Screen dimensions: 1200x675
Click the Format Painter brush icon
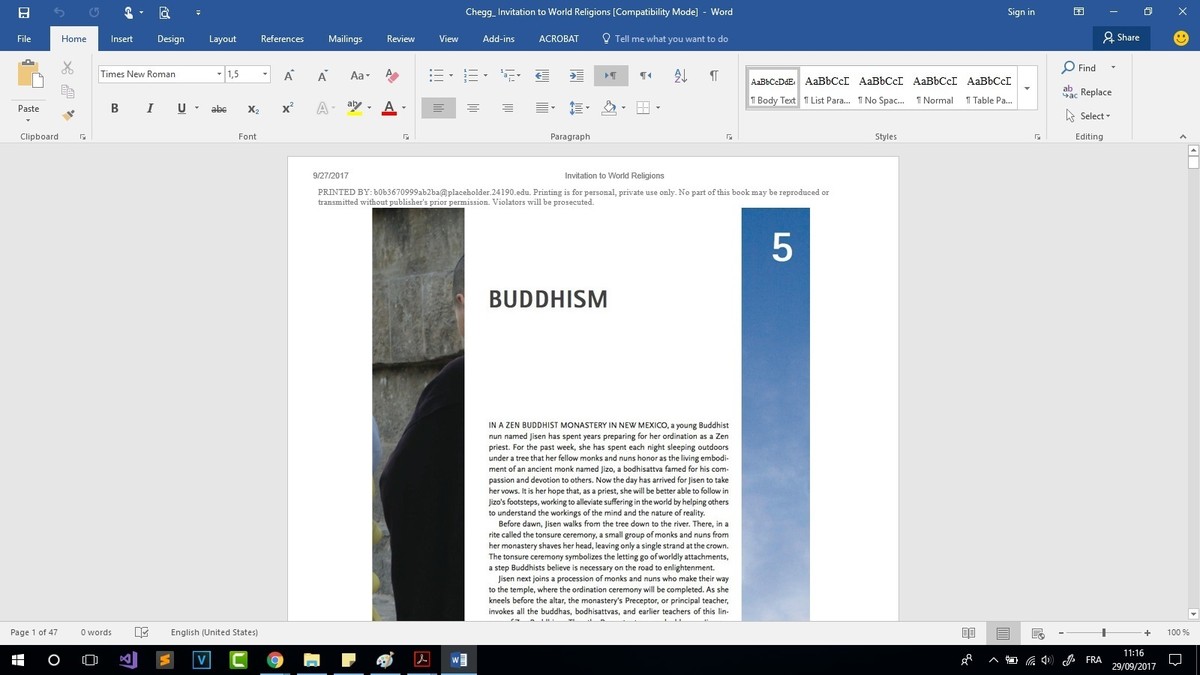click(x=68, y=115)
